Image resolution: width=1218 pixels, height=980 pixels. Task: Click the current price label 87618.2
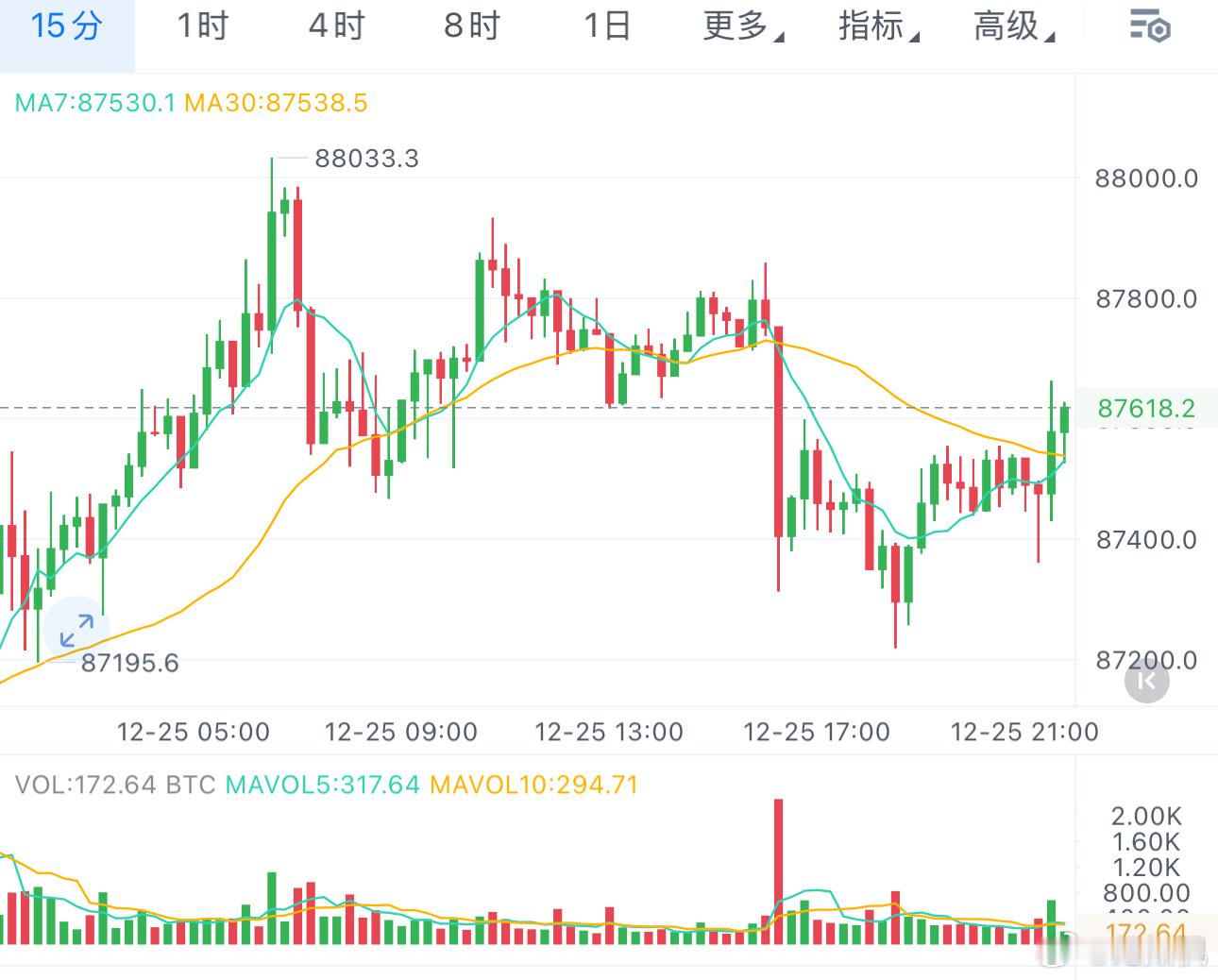(1145, 408)
